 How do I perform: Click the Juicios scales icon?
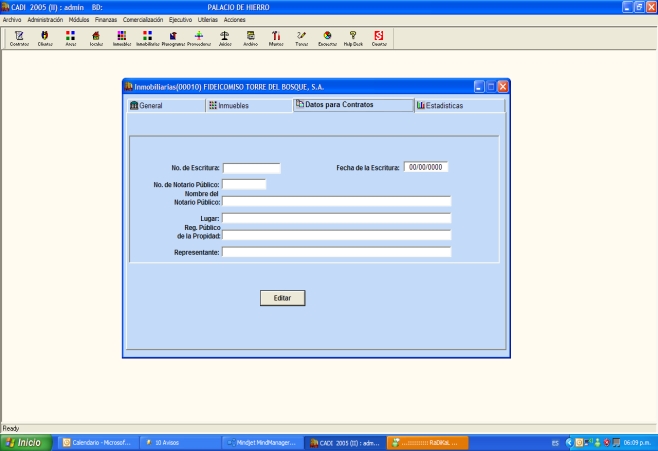pyautogui.click(x=224, y=38)
